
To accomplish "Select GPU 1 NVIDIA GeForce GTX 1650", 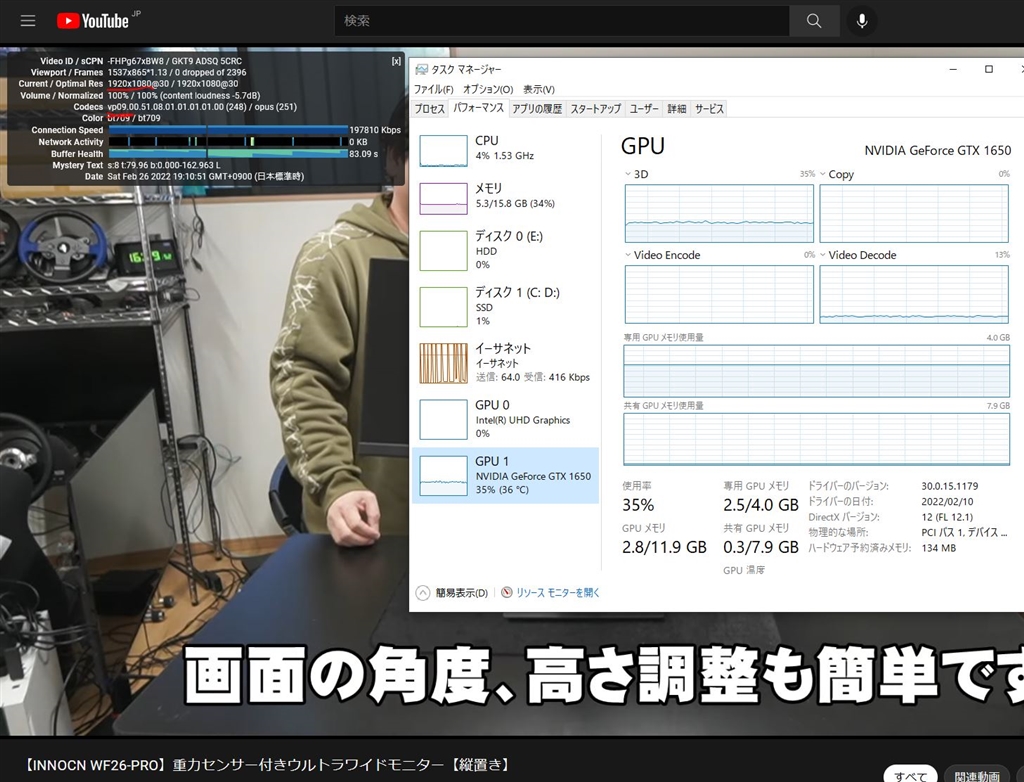I will coord(505,476).
